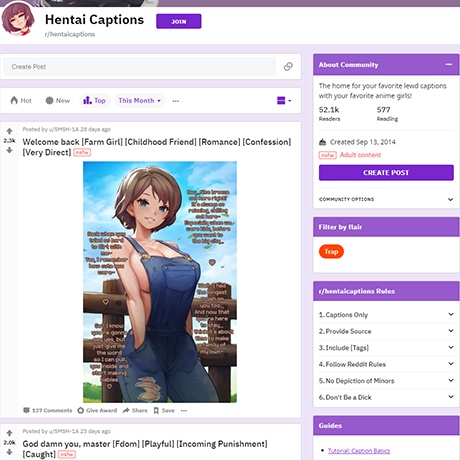This screenshot has width=460, height=460.
Task: Open 137 Comments on Welcome back post
Action: click(x=48, y=410)
